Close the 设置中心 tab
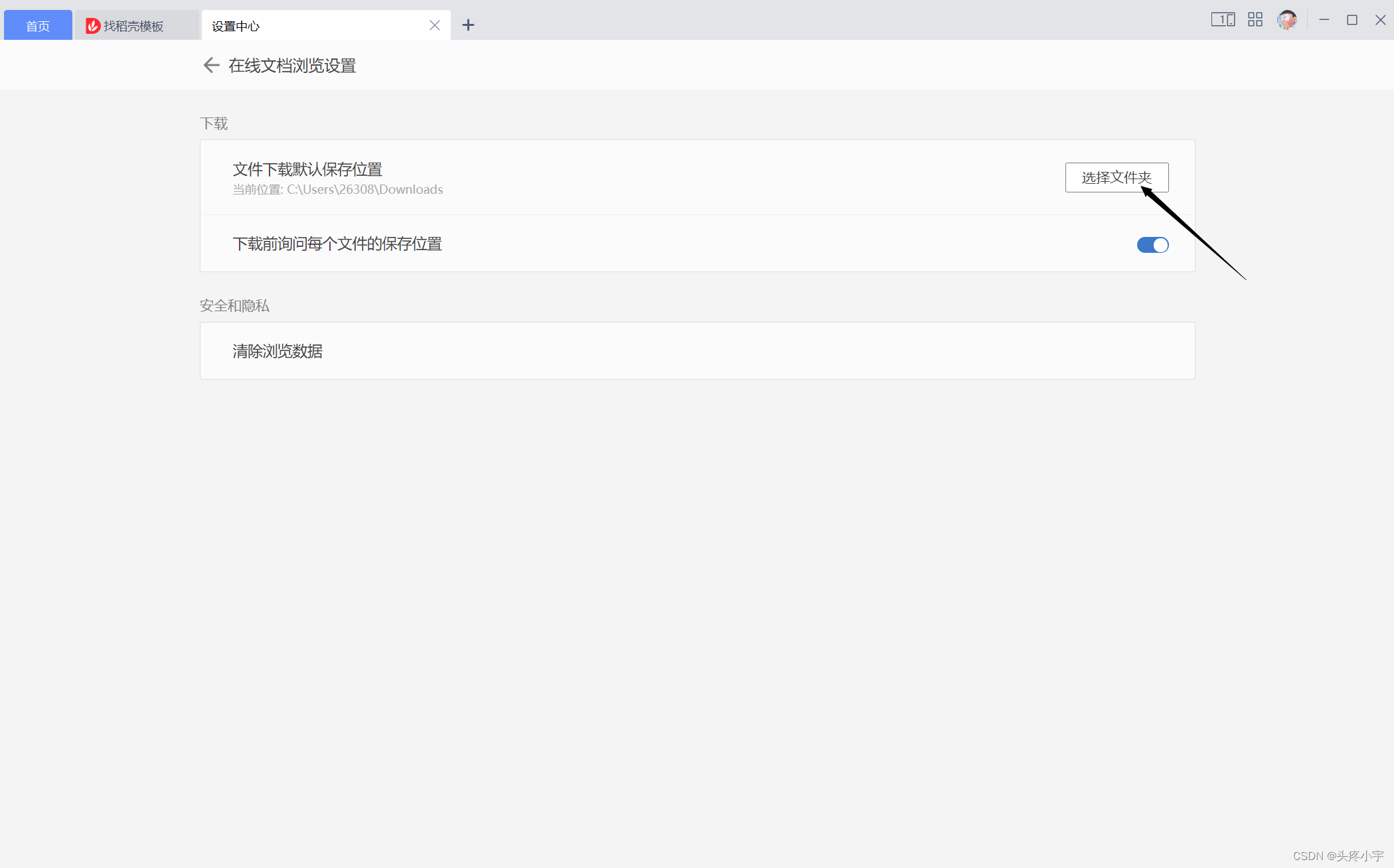Screen dimensions: 1394x868 tap(435, 25)
